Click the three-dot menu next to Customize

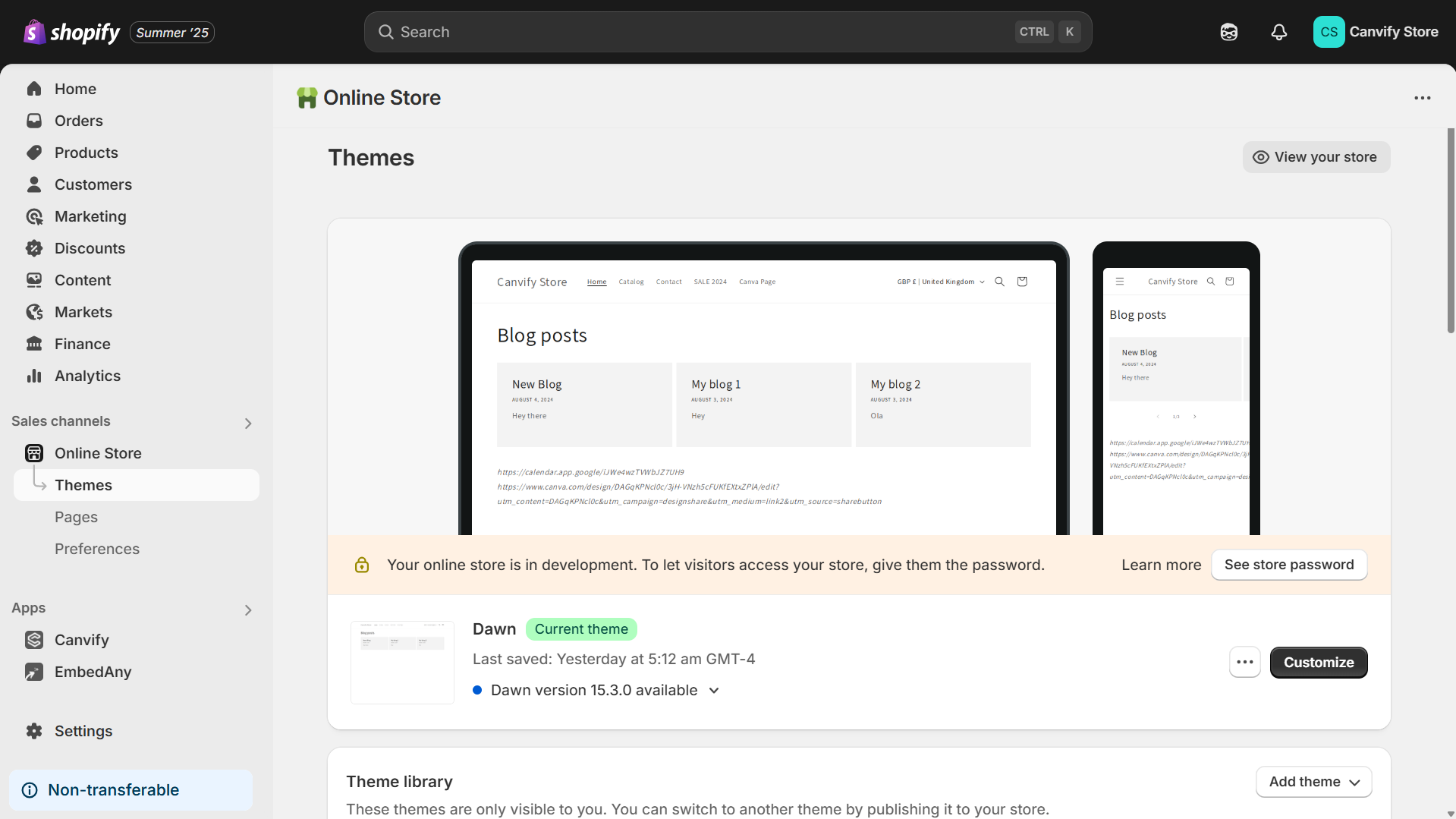[x=1244, y=662]
